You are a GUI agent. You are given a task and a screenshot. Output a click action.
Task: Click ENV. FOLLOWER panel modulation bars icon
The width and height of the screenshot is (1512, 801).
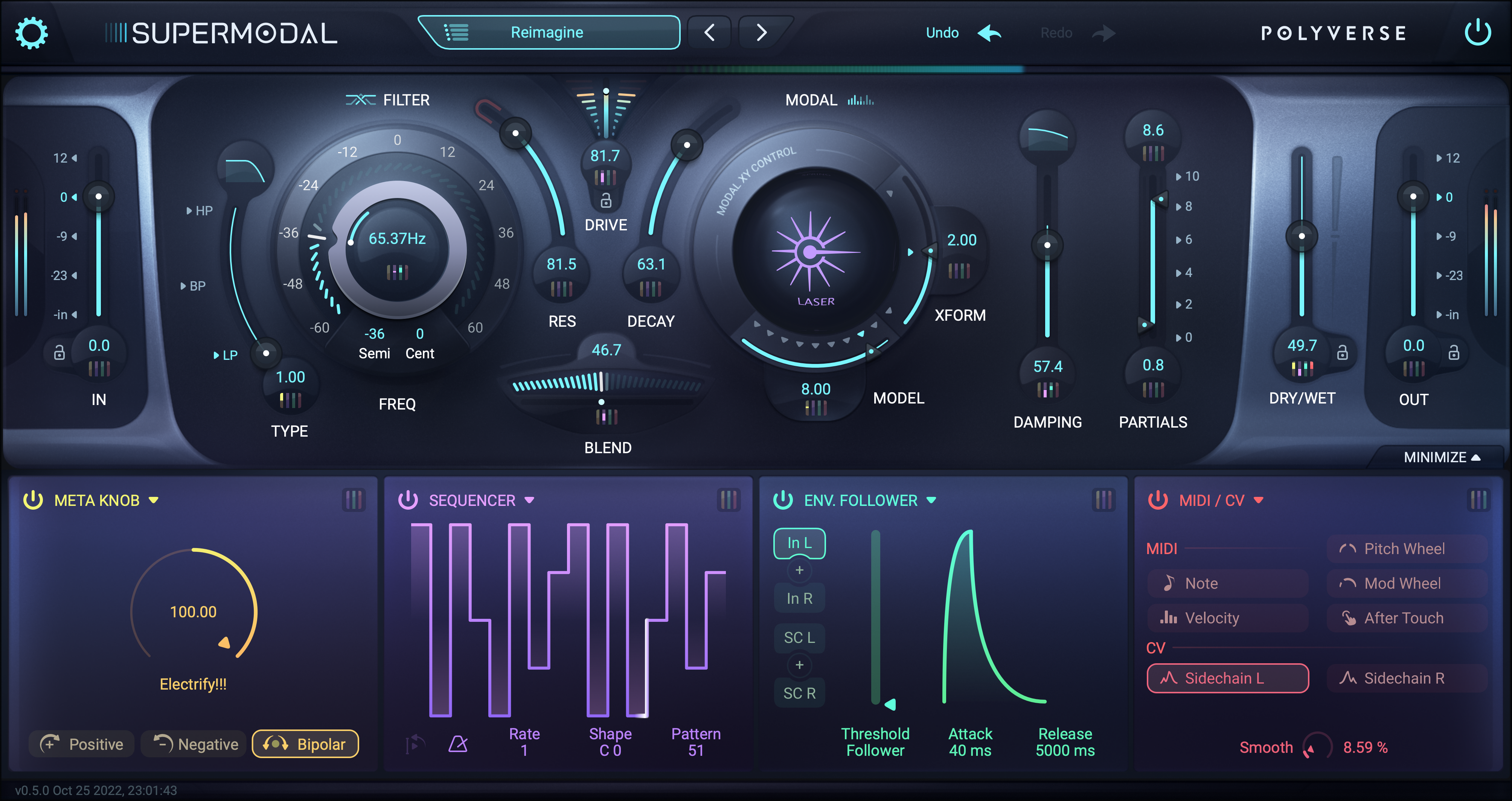point(1104,500)
